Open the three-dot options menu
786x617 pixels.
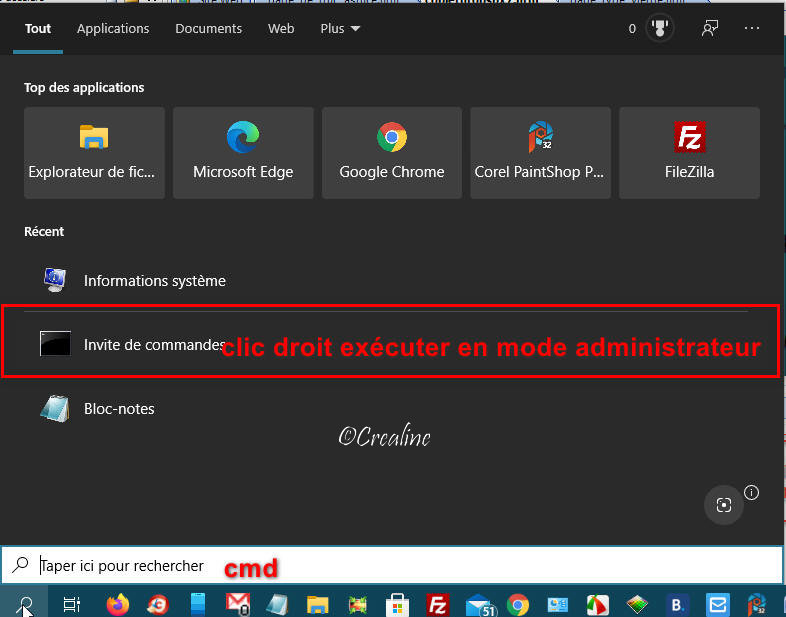click(x=751, y=29)
